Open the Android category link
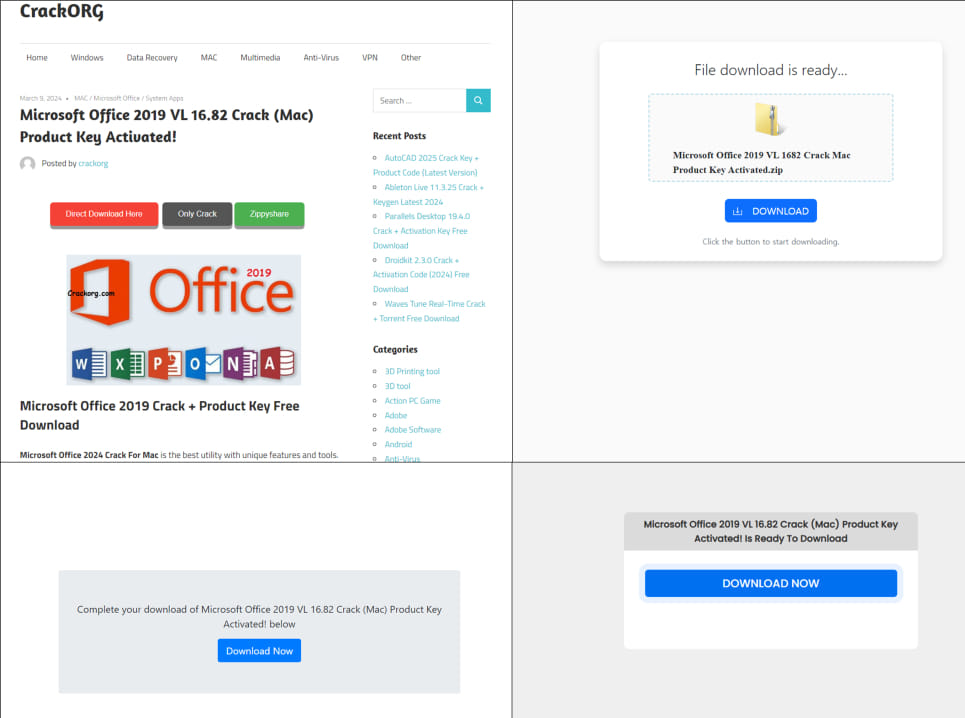Image resolution: width=965 pixels, height=718 pixels. [398, 444]
